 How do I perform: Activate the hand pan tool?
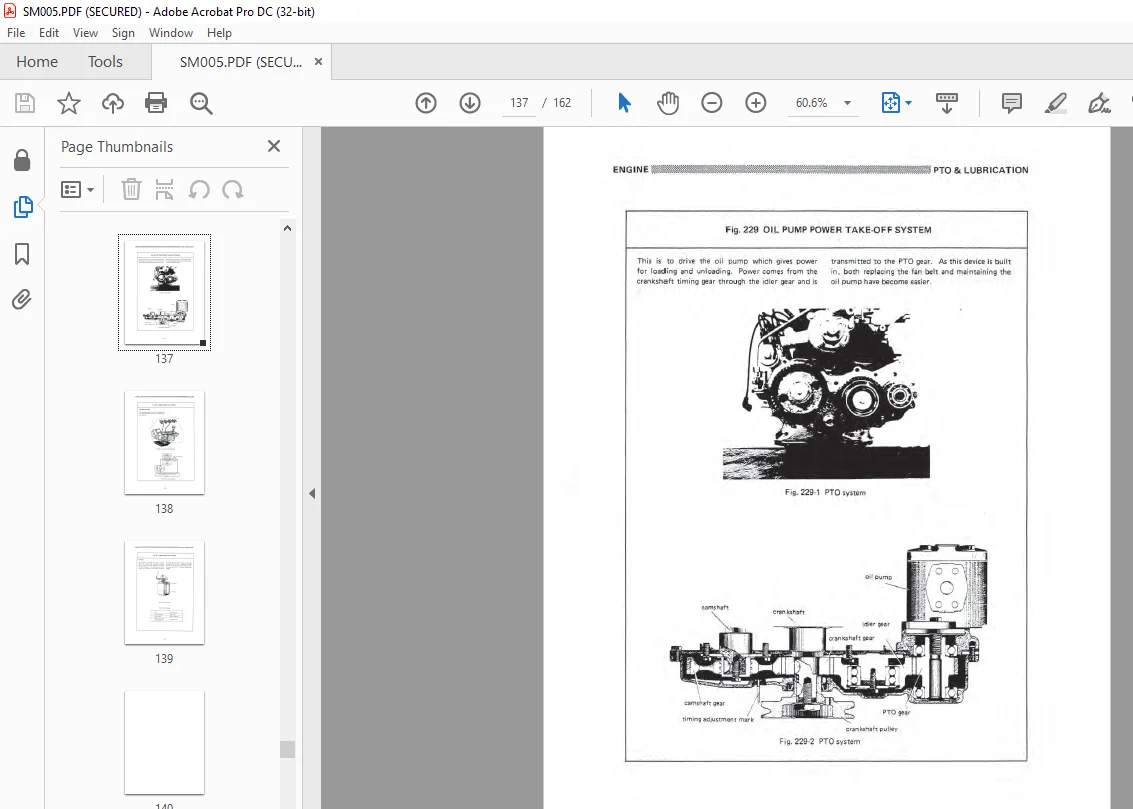point(668,103)
